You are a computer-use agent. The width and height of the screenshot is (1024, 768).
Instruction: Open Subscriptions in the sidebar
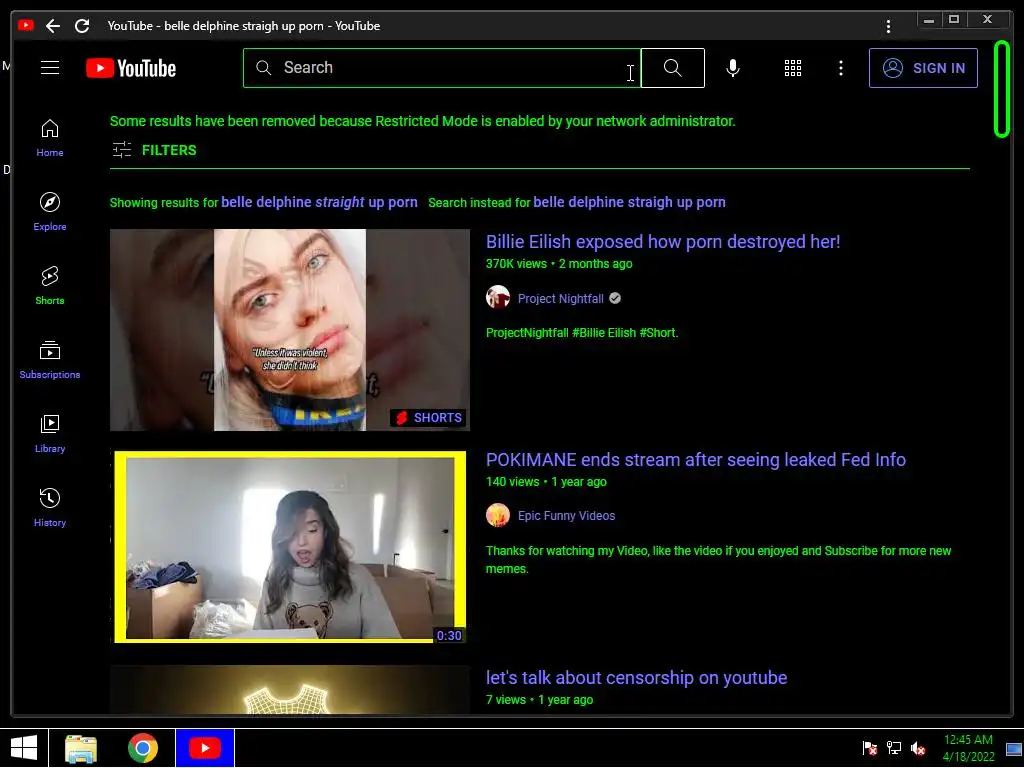tap(50, 360)
